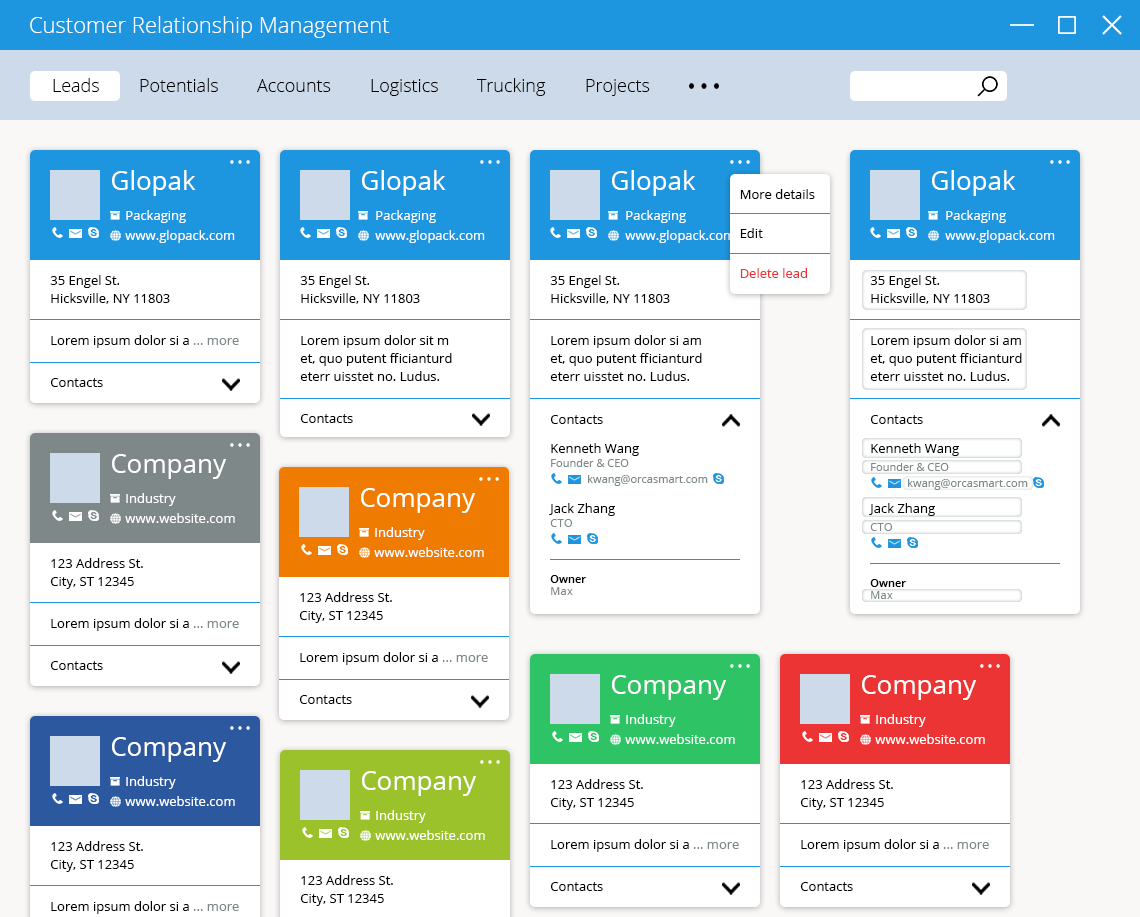The image size is (1140, 917).
Task: Choose Delete lead from the context menu
Action: click(774, 273)
